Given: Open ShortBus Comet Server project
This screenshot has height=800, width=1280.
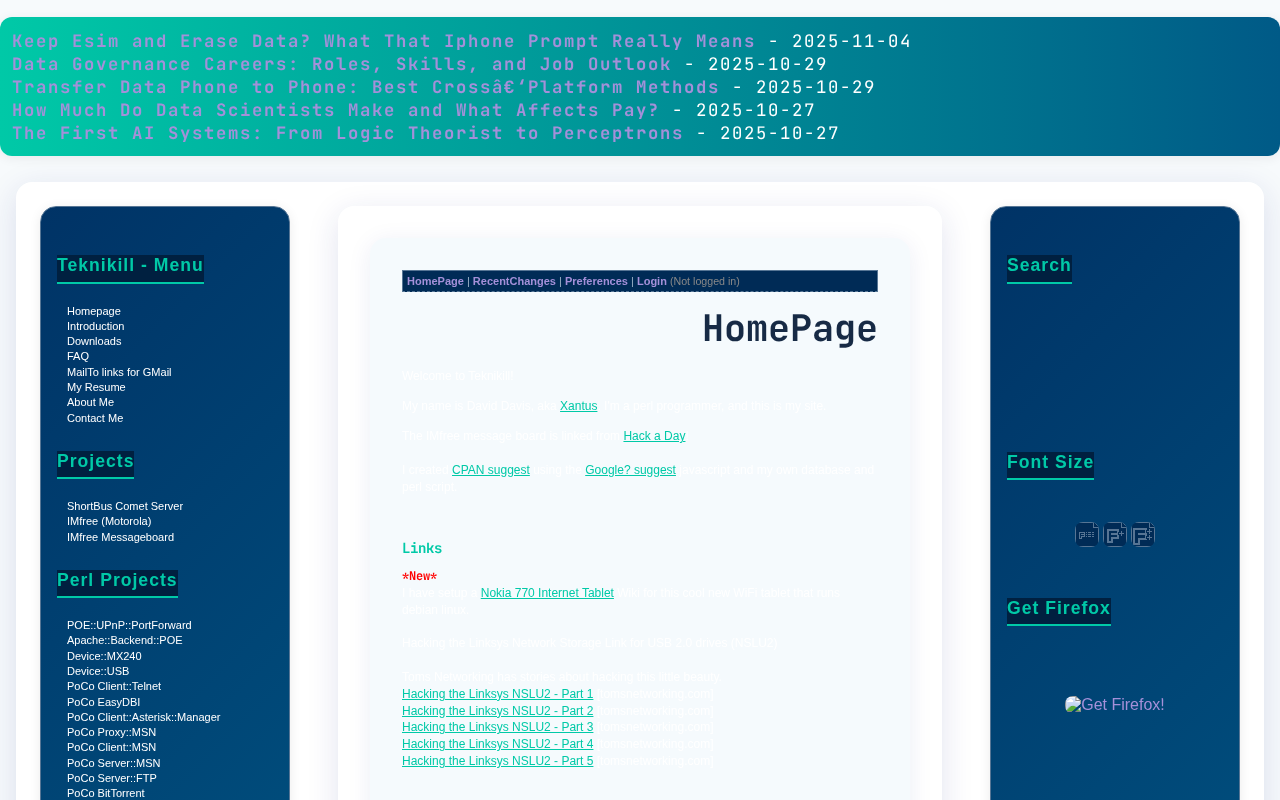Looking at the screenshot, I should click(125, 506).
